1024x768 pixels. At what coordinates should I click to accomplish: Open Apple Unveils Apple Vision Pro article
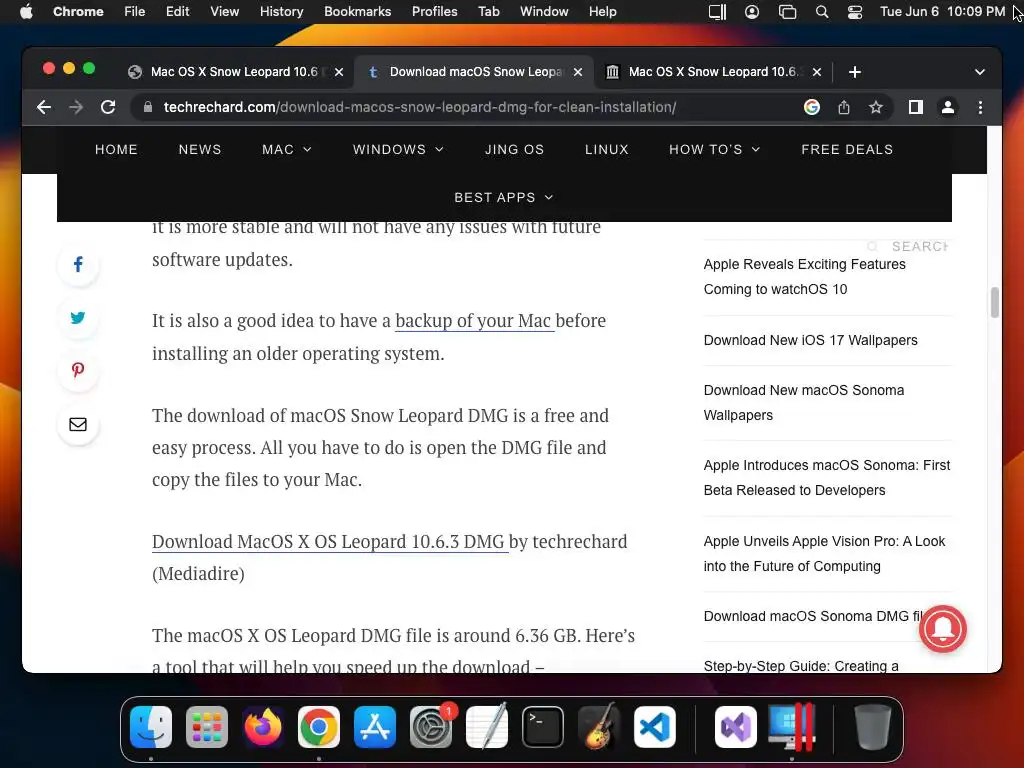(824, 553)
